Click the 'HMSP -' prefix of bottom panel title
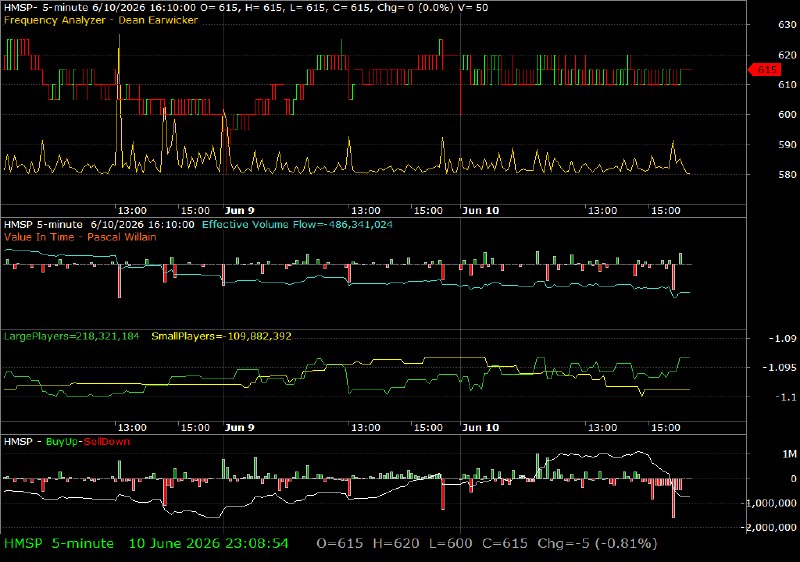Screen dimensions: 800x562 click(22, 442)
